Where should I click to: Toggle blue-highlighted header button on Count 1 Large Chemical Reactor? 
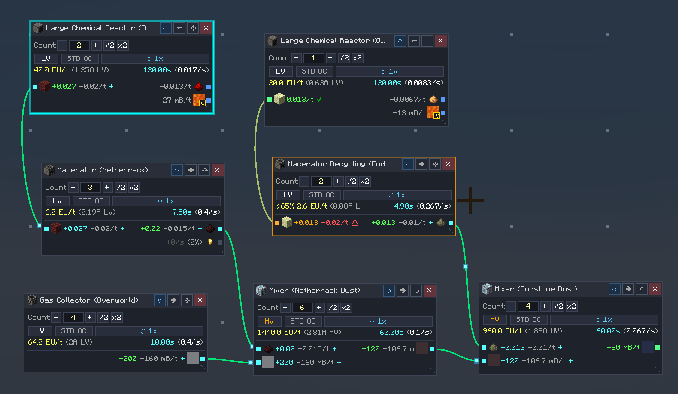click(x=400, y=41)
